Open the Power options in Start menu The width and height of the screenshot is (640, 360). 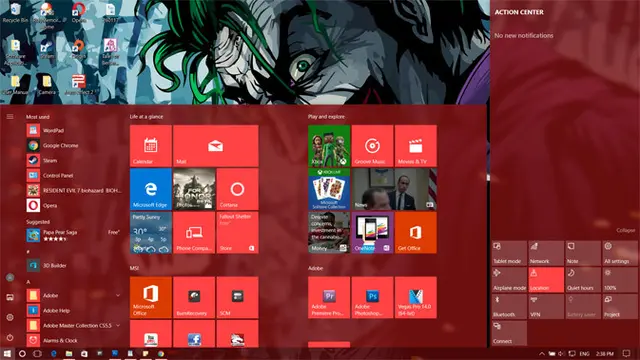(x=10, y=338)
